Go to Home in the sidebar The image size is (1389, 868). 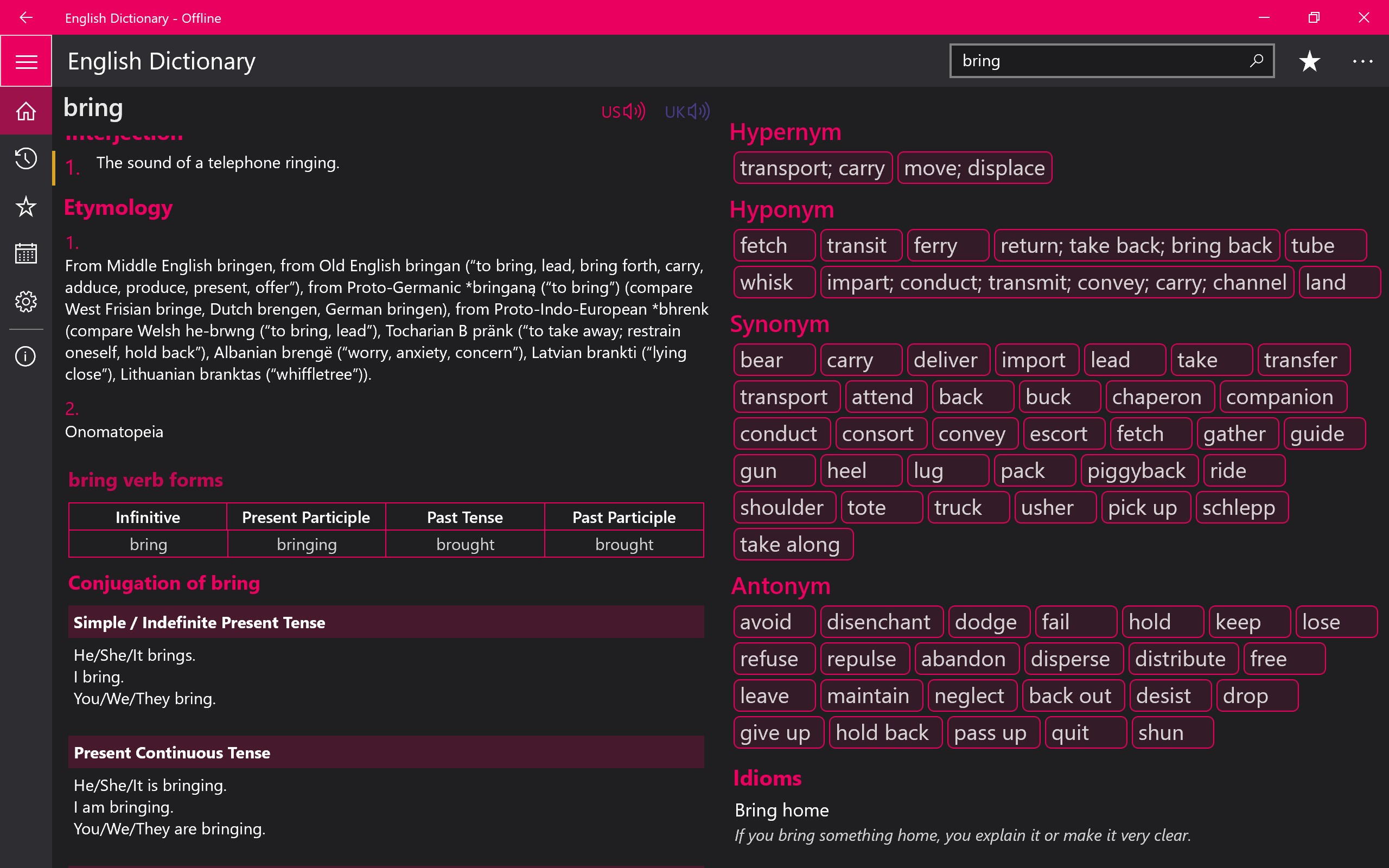click(26, 111)
